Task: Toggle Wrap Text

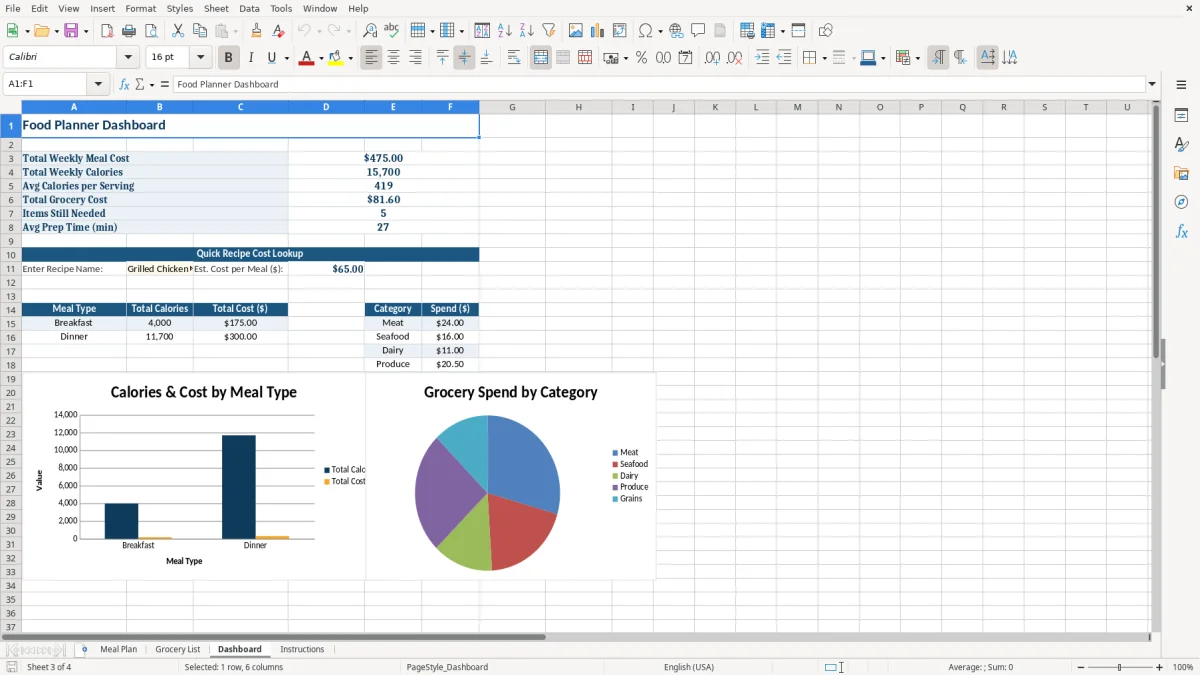Action: [x=514, y=58]
